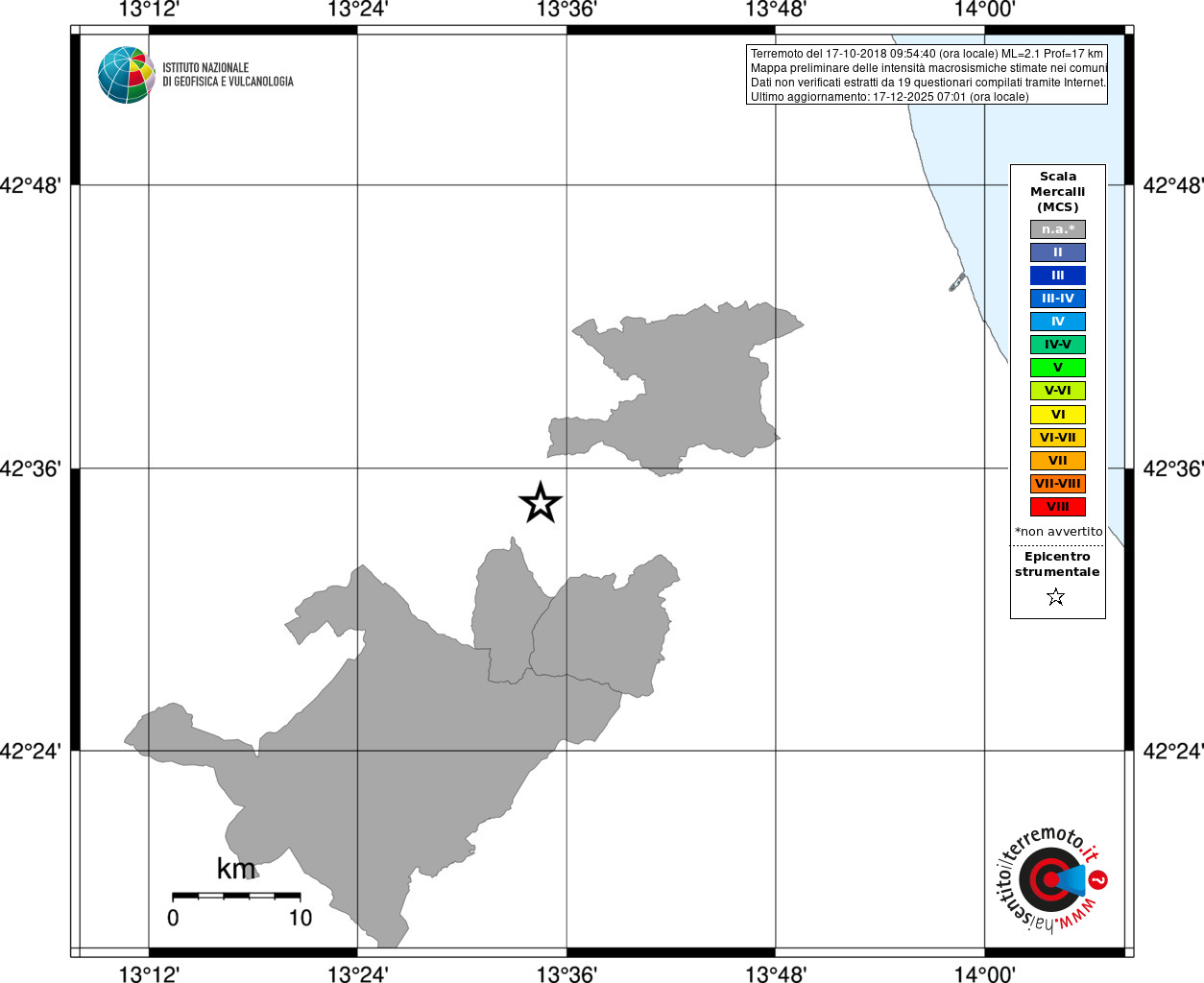The height and width of the screenshot is (983, 1204).
Task: Click the 'Mappa preliminare delle intensità' line
Action: point(928,68)
